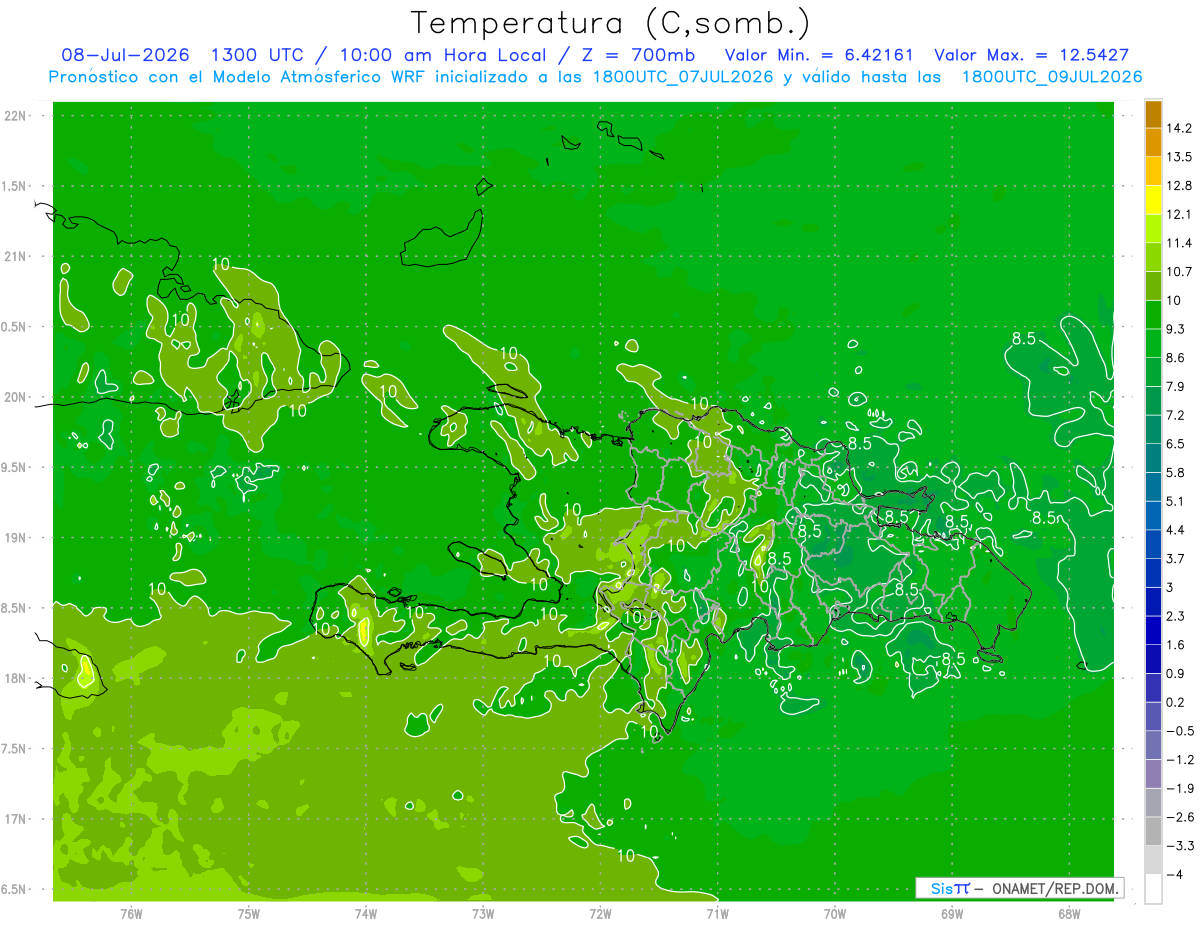1200x927 pixels.
Task: Click the forecast date '08-Jul-2026'
Action: click(x=127, y=55)
